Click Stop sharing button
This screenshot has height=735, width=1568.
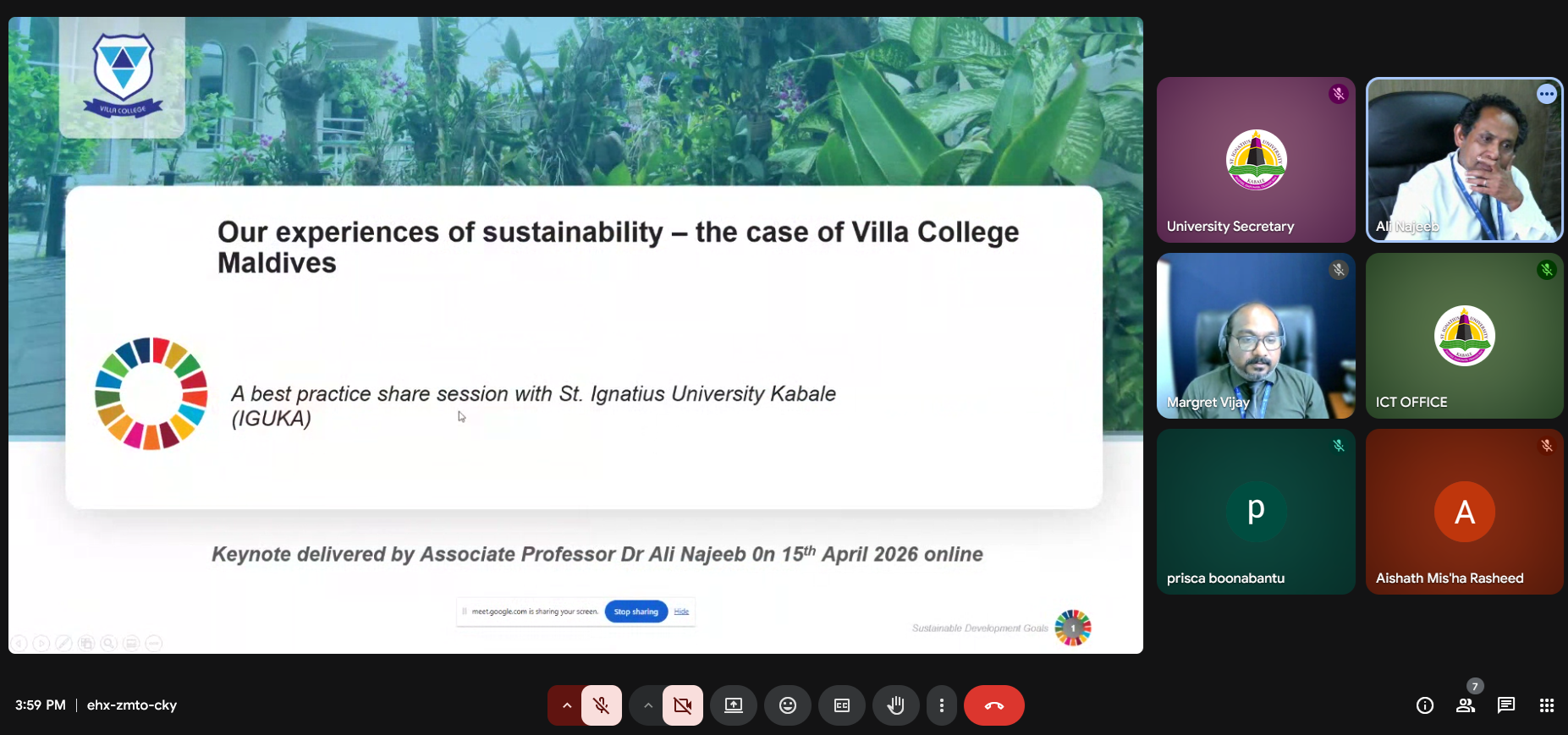(635, 612)
